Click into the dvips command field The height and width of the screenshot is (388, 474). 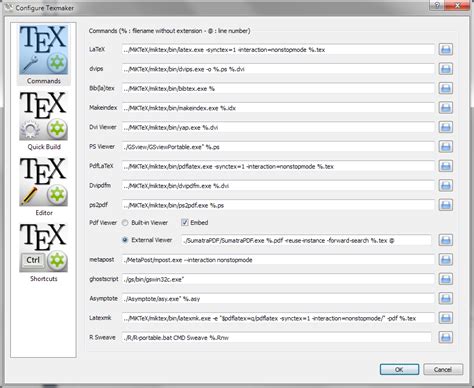278,69
